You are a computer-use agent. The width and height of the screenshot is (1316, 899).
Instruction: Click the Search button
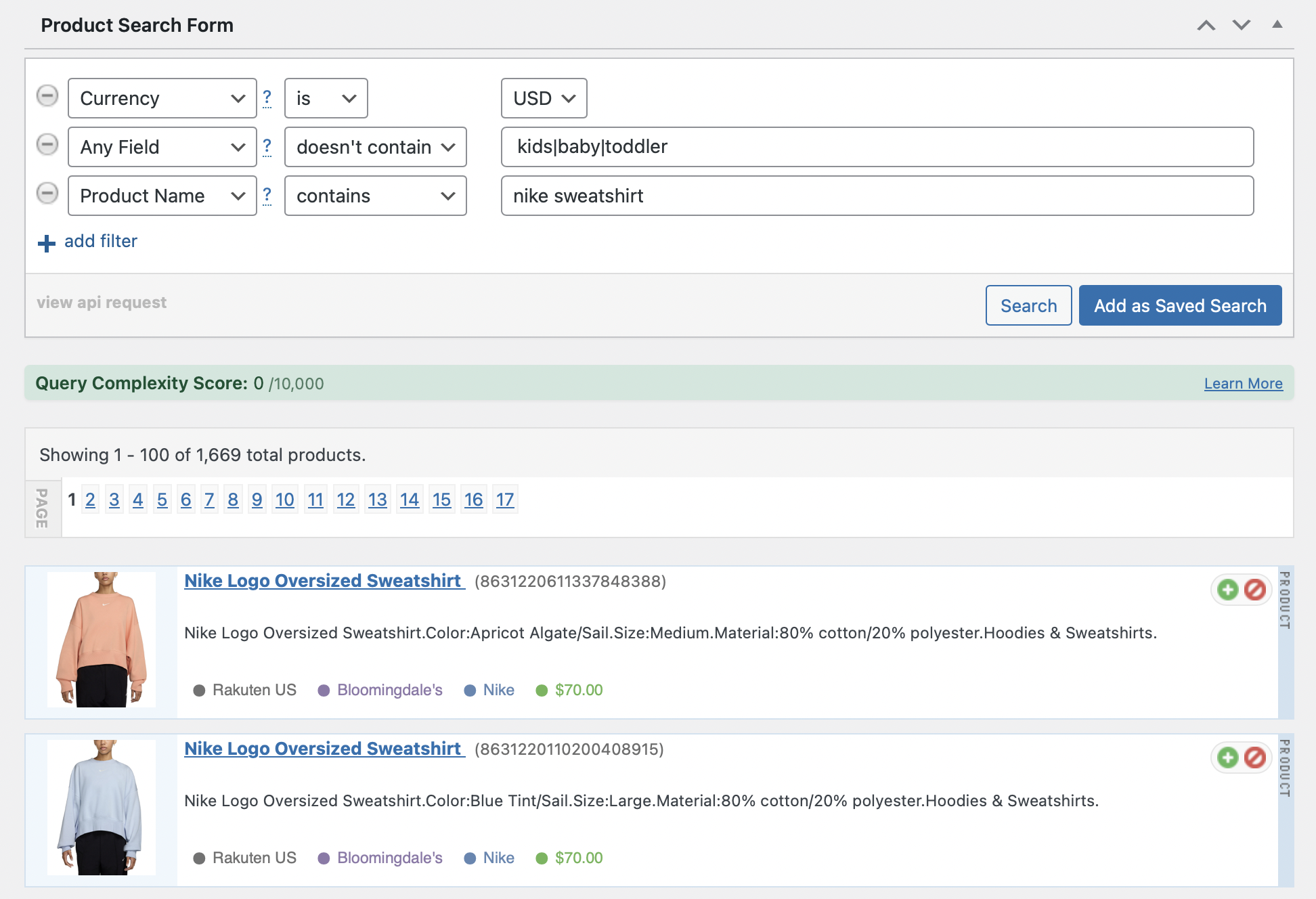click(1029, 305)
